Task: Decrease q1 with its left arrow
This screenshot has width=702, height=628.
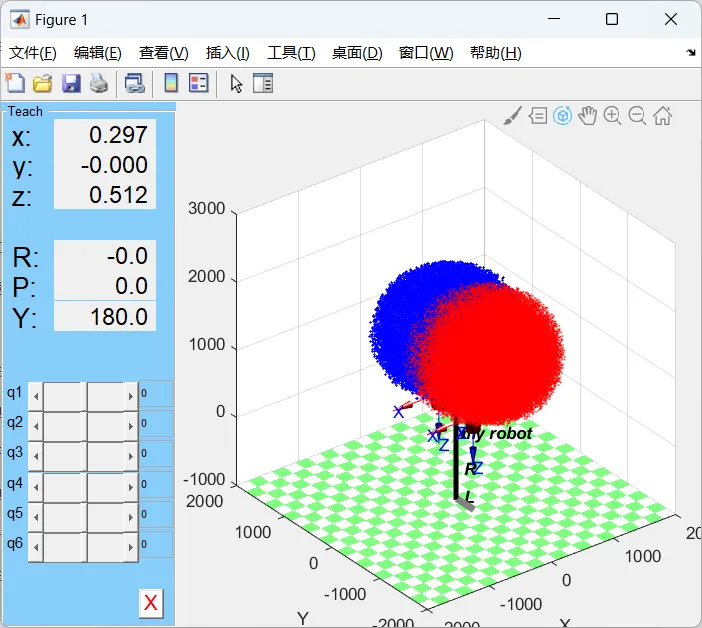Action: pyautogui.click(x=36, y=397)
